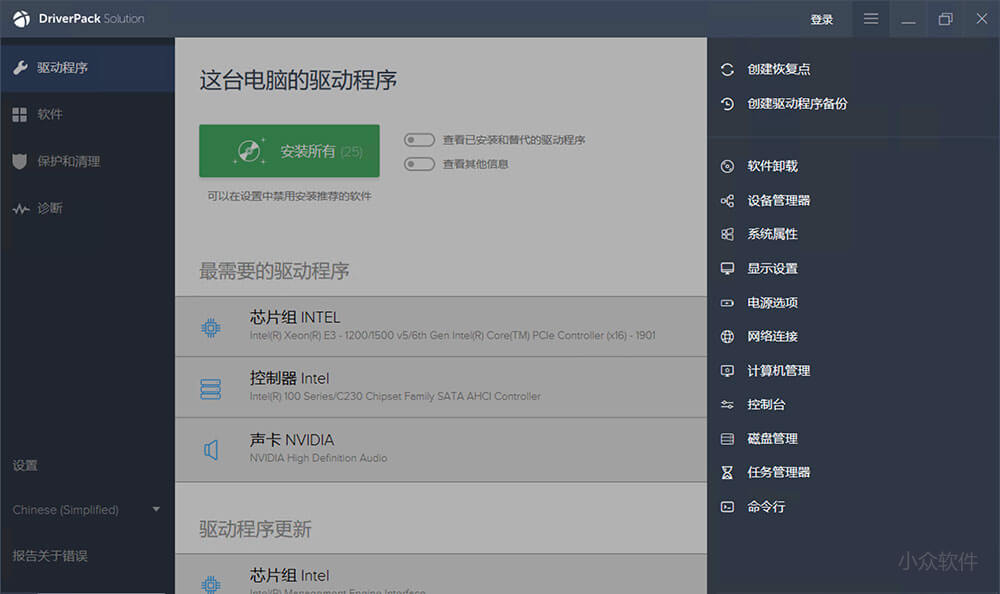Click the disk management icon (磁盘管理)

point(727,438)
